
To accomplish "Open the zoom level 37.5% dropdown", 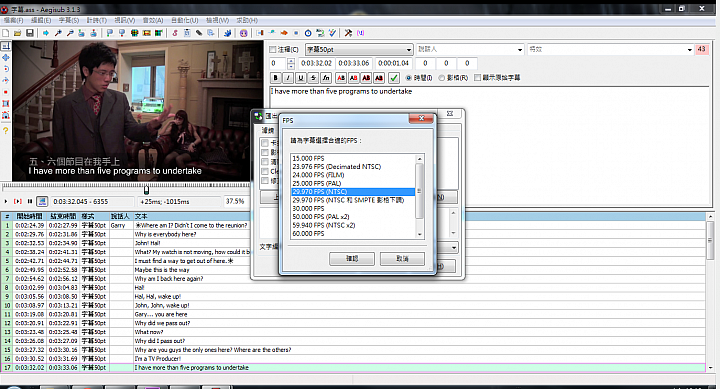I will [x=236, y=202].
